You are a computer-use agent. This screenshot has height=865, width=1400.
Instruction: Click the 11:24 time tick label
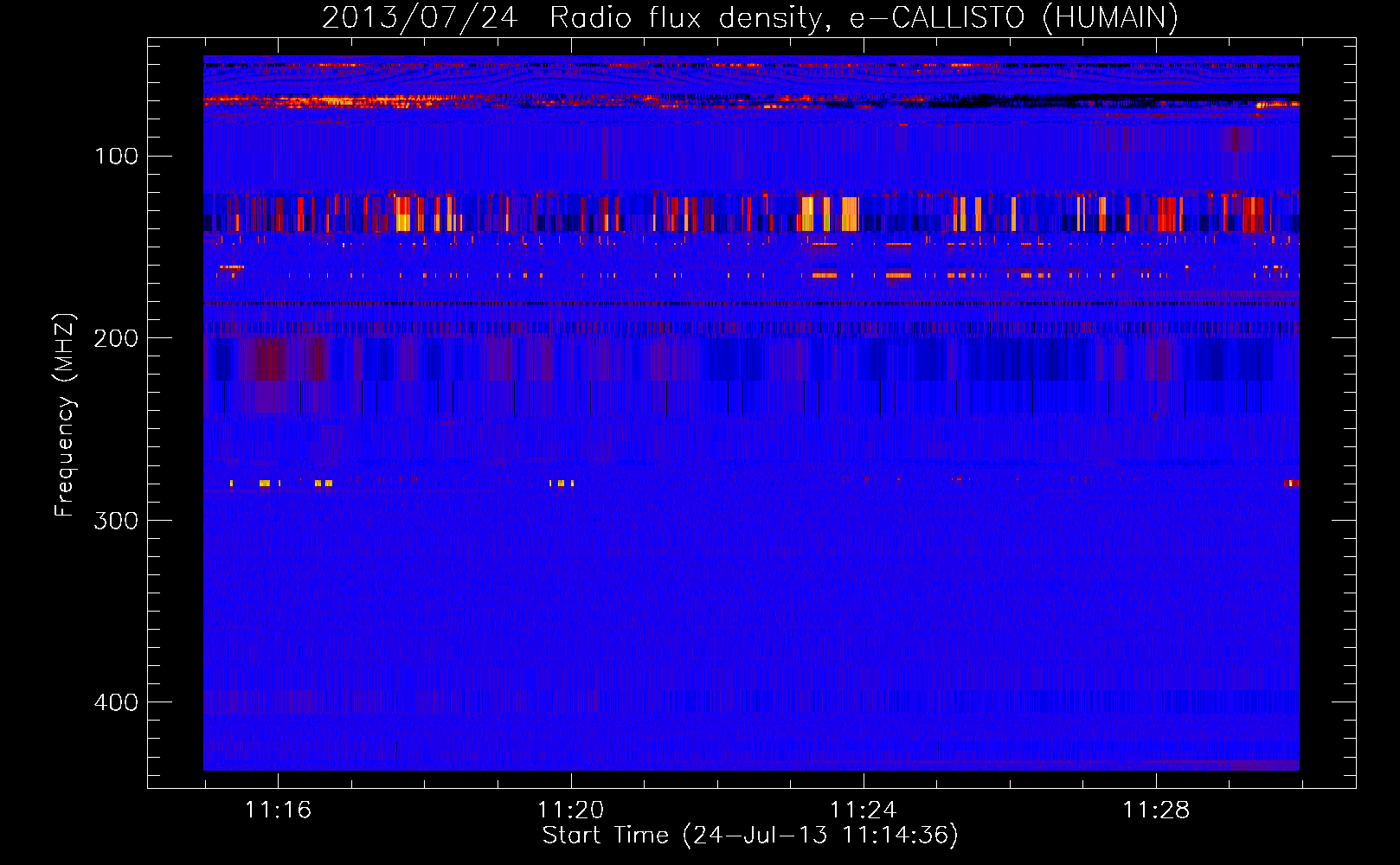(863, 810)
